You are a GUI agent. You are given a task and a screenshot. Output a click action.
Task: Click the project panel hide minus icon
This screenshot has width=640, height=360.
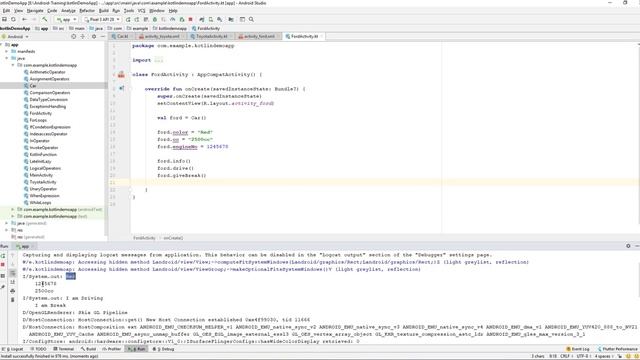coord(103,36)
